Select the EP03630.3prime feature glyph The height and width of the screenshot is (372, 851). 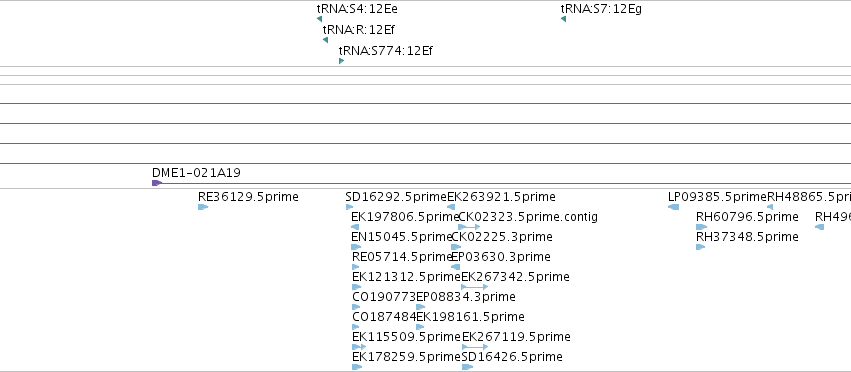(x=455, y=267)
